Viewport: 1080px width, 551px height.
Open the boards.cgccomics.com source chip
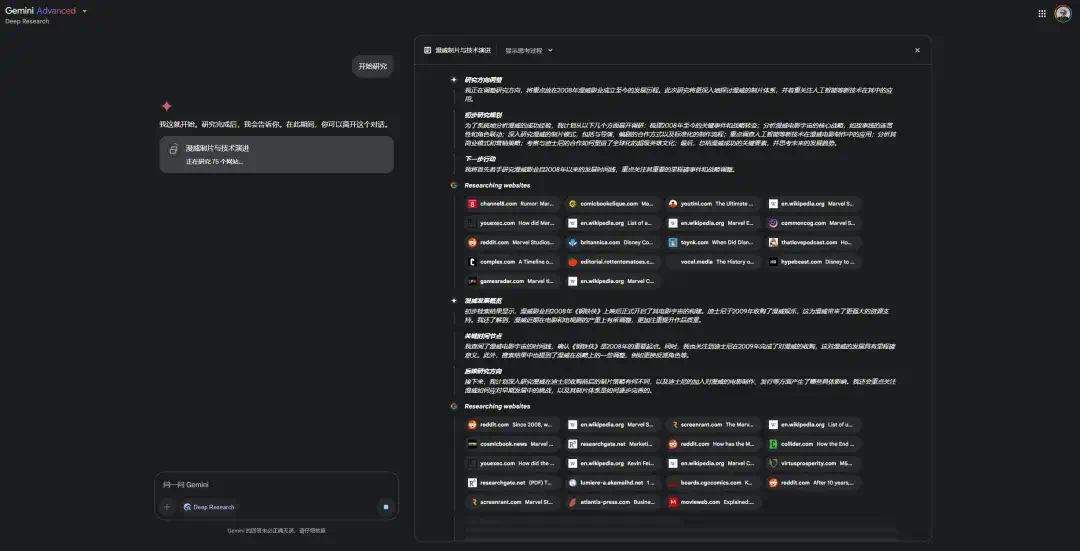pyautogui.click(x=713, y=483)
